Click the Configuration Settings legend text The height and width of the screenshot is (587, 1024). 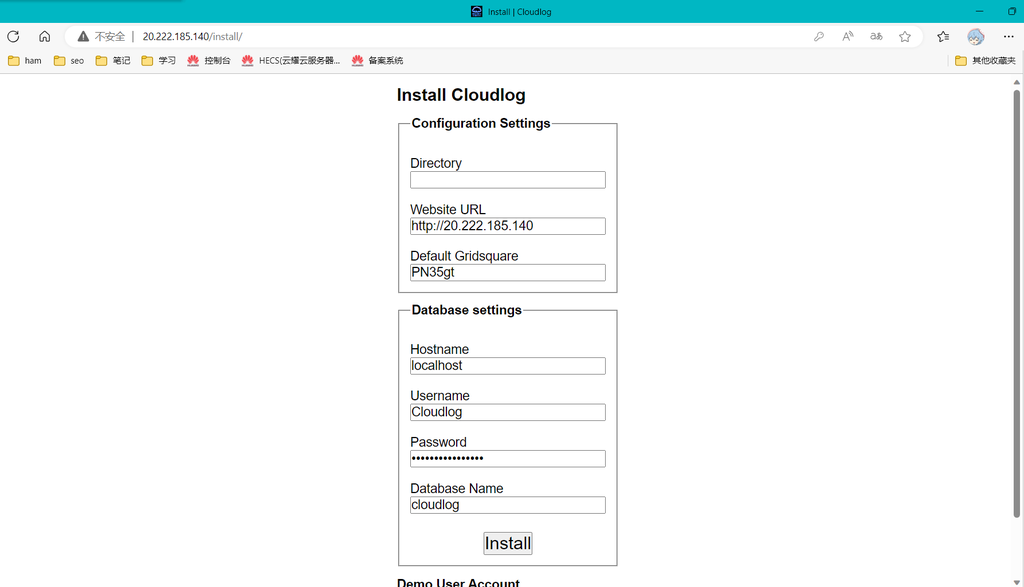point(481,123)
